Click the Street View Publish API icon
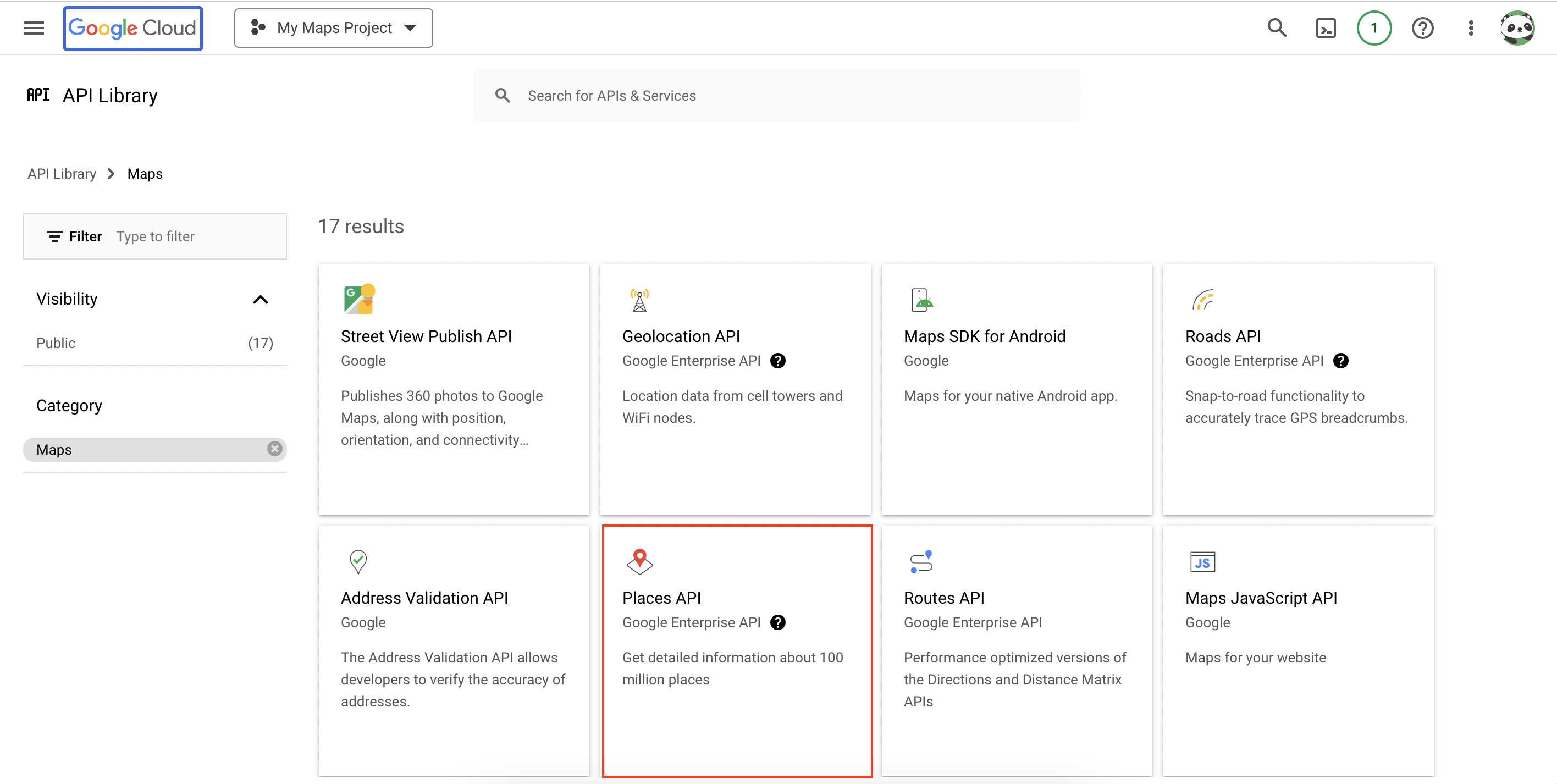Screen dimensions: 1557x784 pyautogui.click(x=359, y=299)
